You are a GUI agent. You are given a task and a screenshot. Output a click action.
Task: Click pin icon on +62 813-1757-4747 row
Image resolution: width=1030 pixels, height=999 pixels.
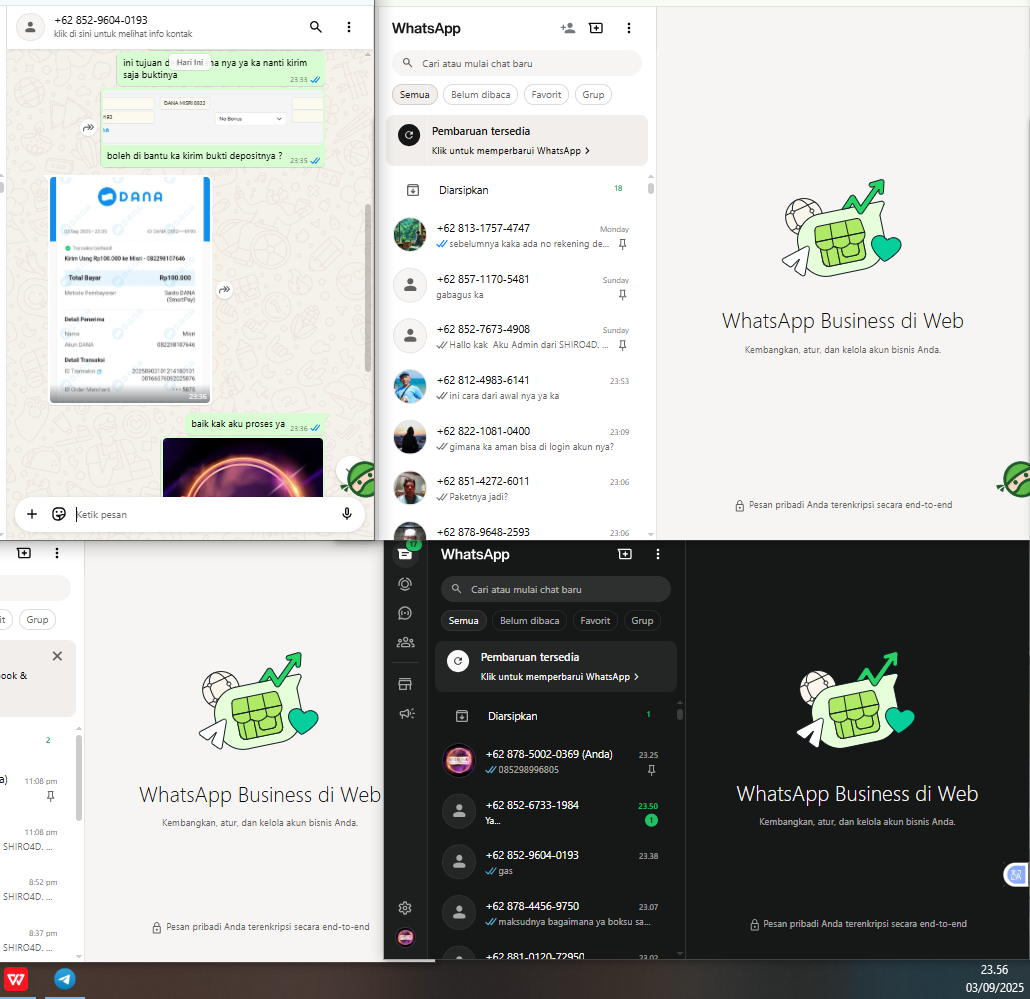pos(623,244)
